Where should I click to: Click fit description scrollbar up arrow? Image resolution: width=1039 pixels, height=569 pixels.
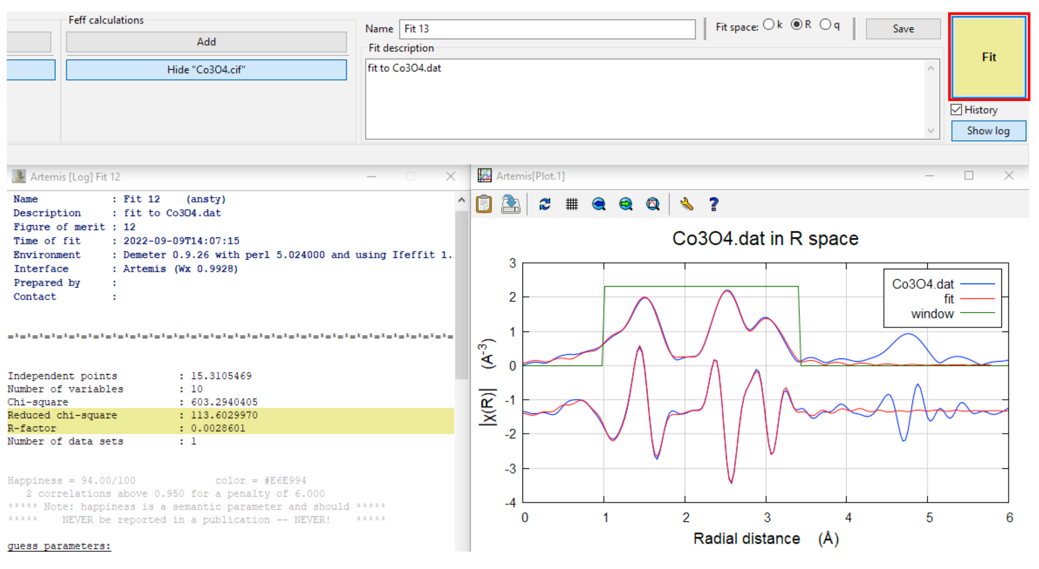(x=931, y=68)
